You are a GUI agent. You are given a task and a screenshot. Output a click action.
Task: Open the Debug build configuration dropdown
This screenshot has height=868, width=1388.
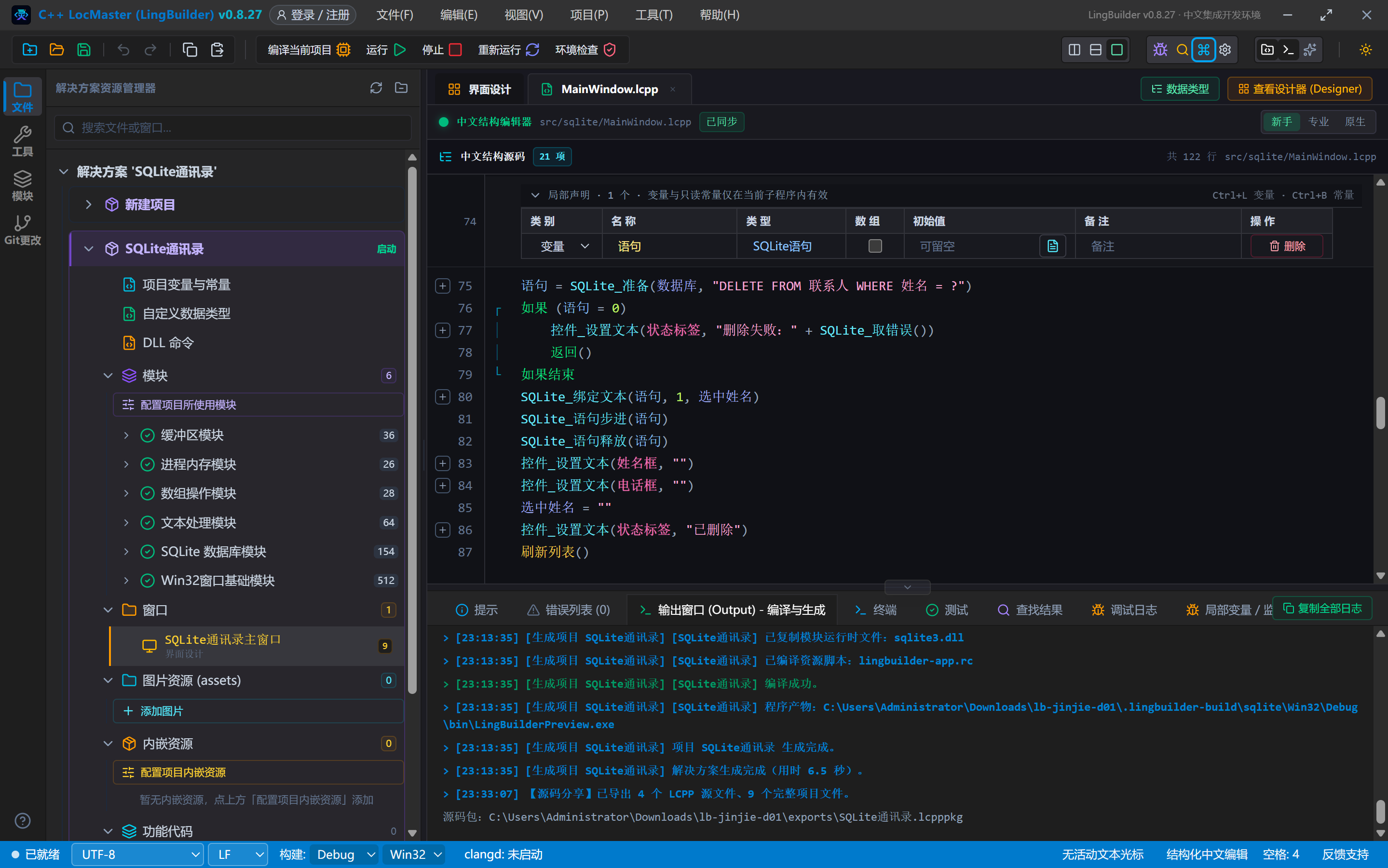(x=345, y=854)
